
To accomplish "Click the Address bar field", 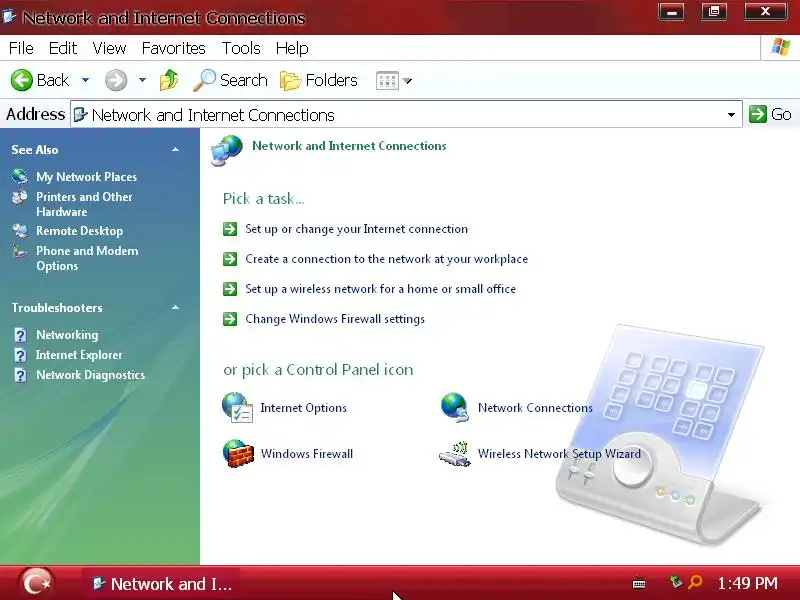I will [406, 114].
